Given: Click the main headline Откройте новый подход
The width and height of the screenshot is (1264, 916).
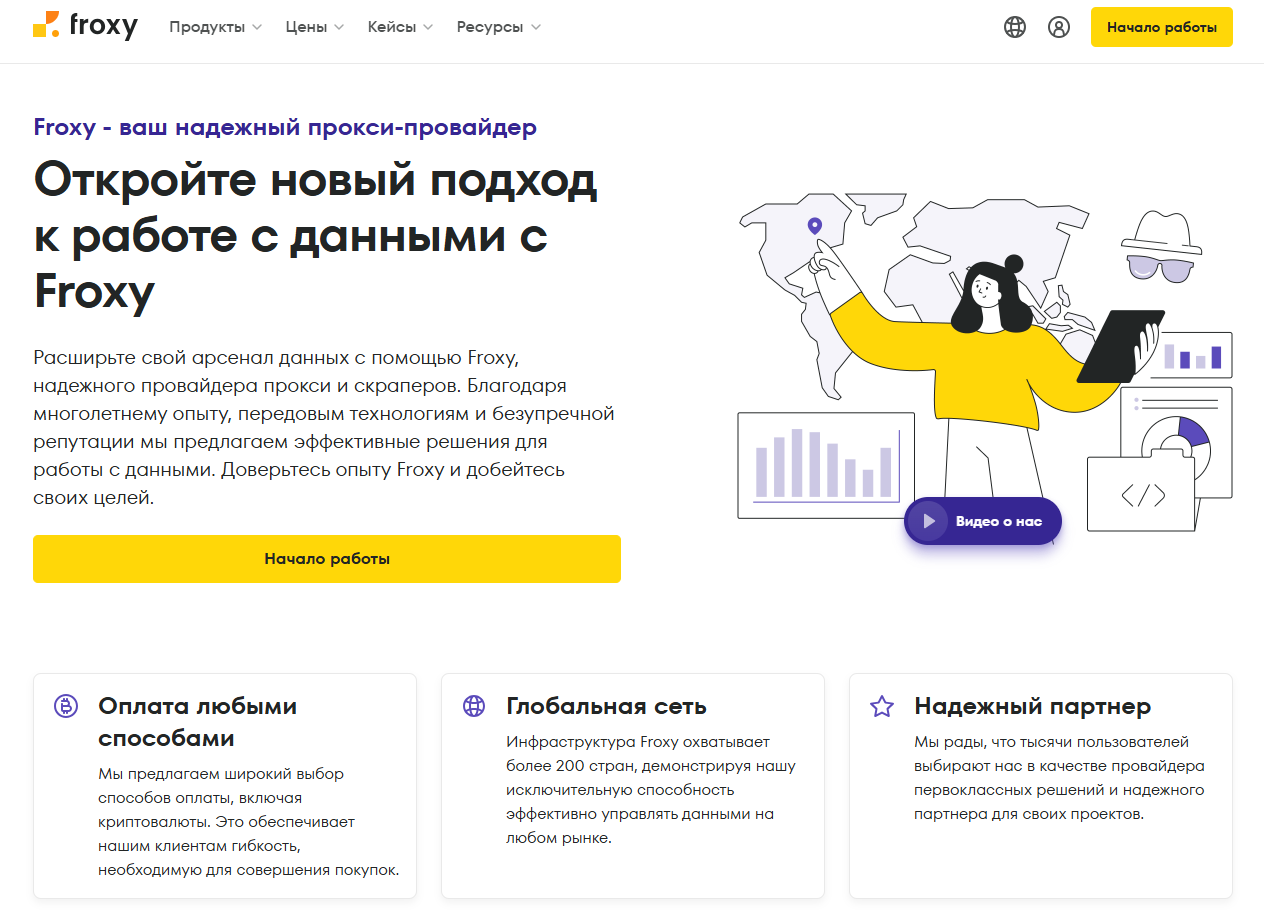Looking at the screenshot, I should [316, 236].
